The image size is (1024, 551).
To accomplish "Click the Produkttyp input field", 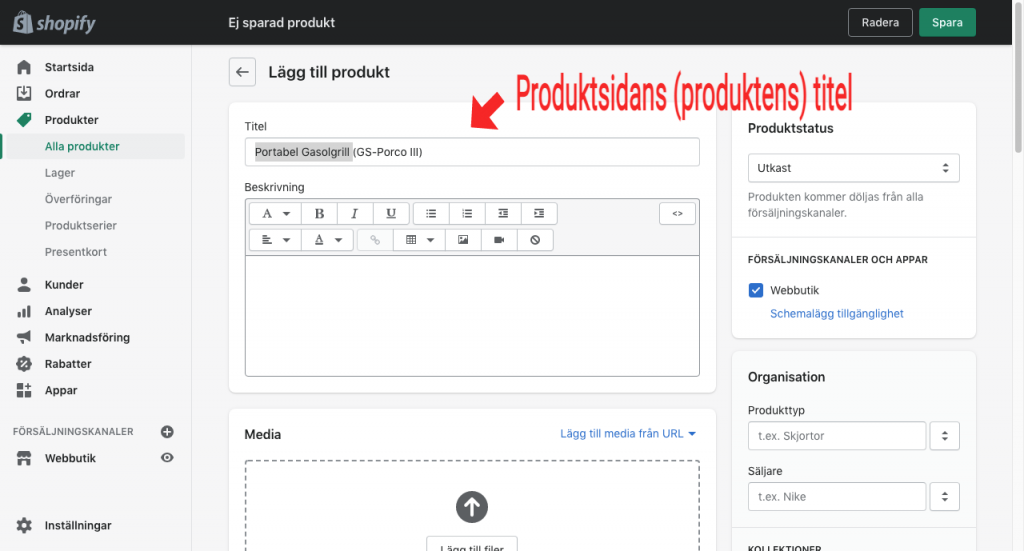I will click(837, 435).
